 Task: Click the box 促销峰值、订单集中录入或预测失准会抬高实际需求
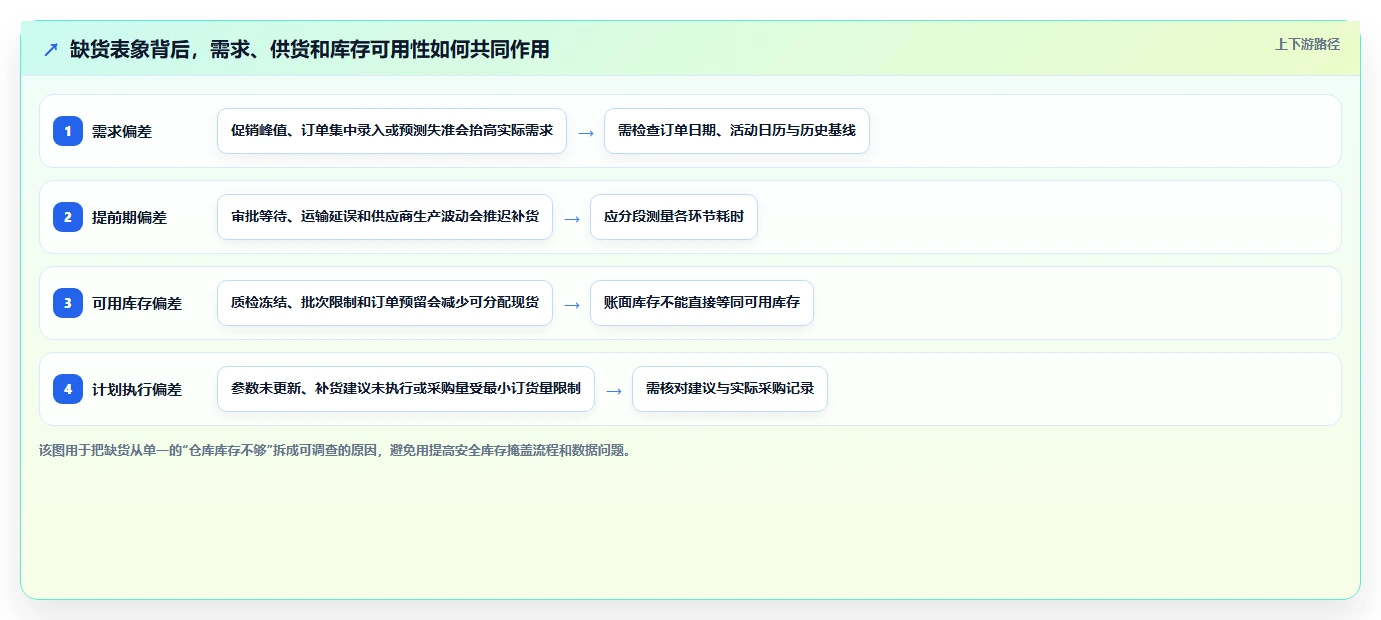point(392,131)
